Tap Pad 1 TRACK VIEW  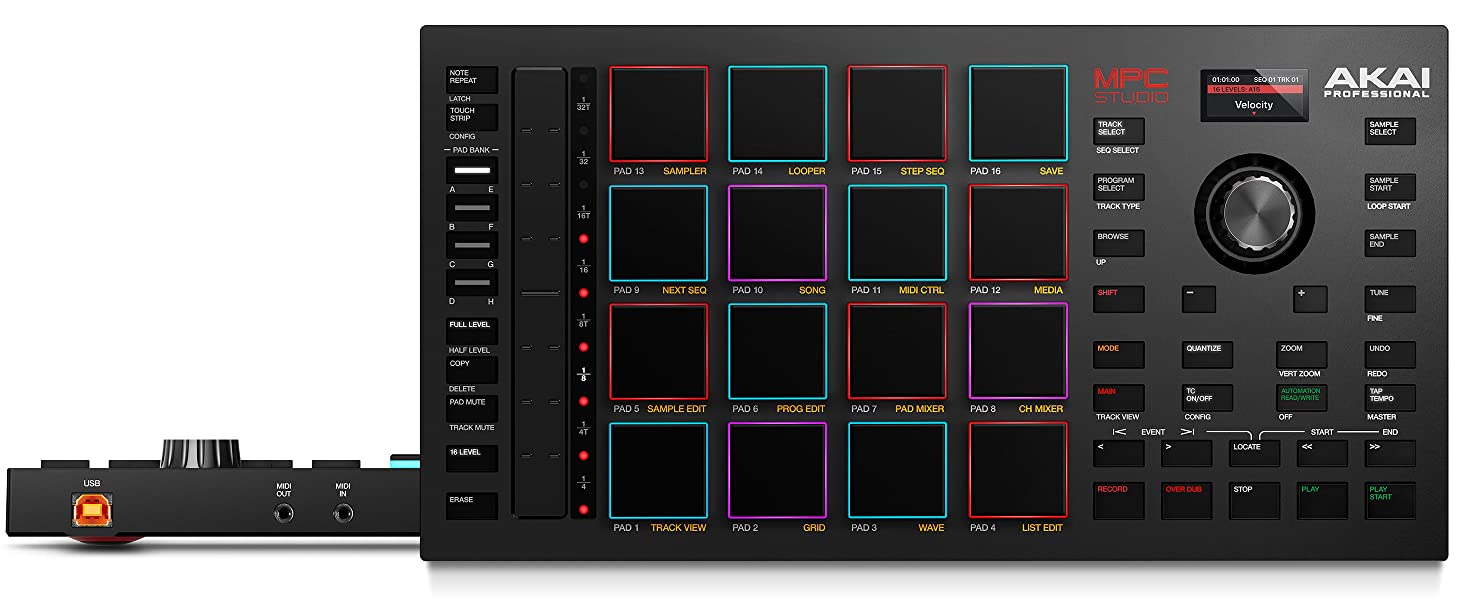[x=658, y=470]
